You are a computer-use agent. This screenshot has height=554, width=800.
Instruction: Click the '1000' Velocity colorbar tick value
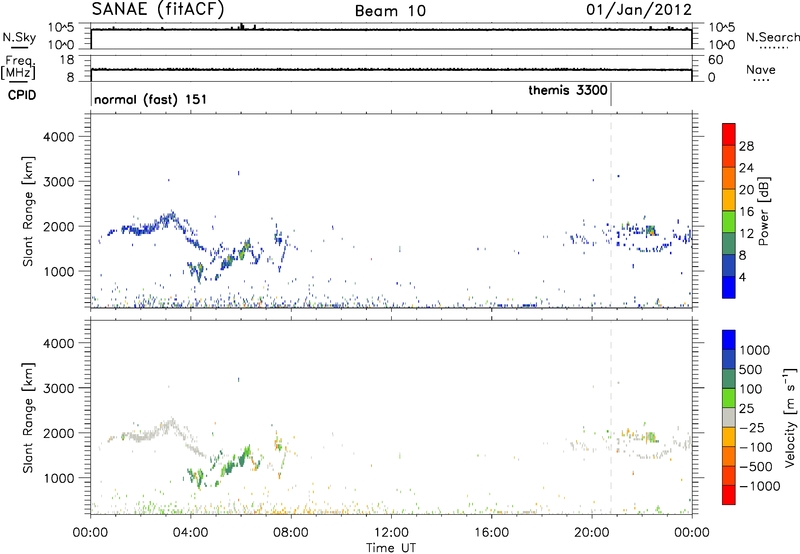(754, 350)
